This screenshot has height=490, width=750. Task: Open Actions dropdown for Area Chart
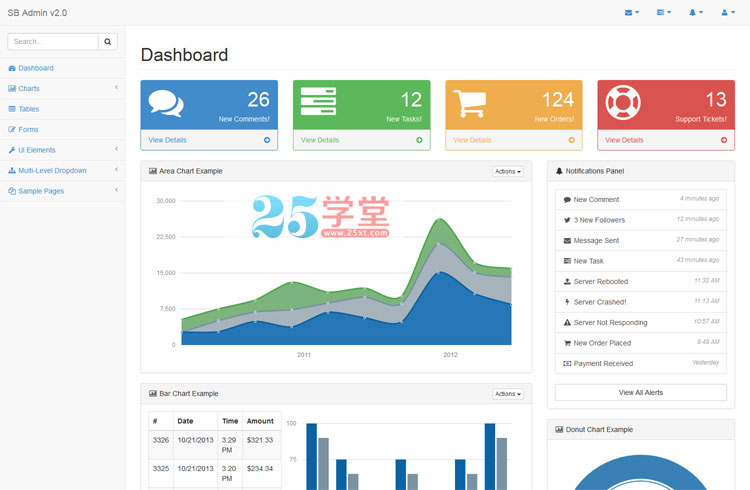[508, 171]
